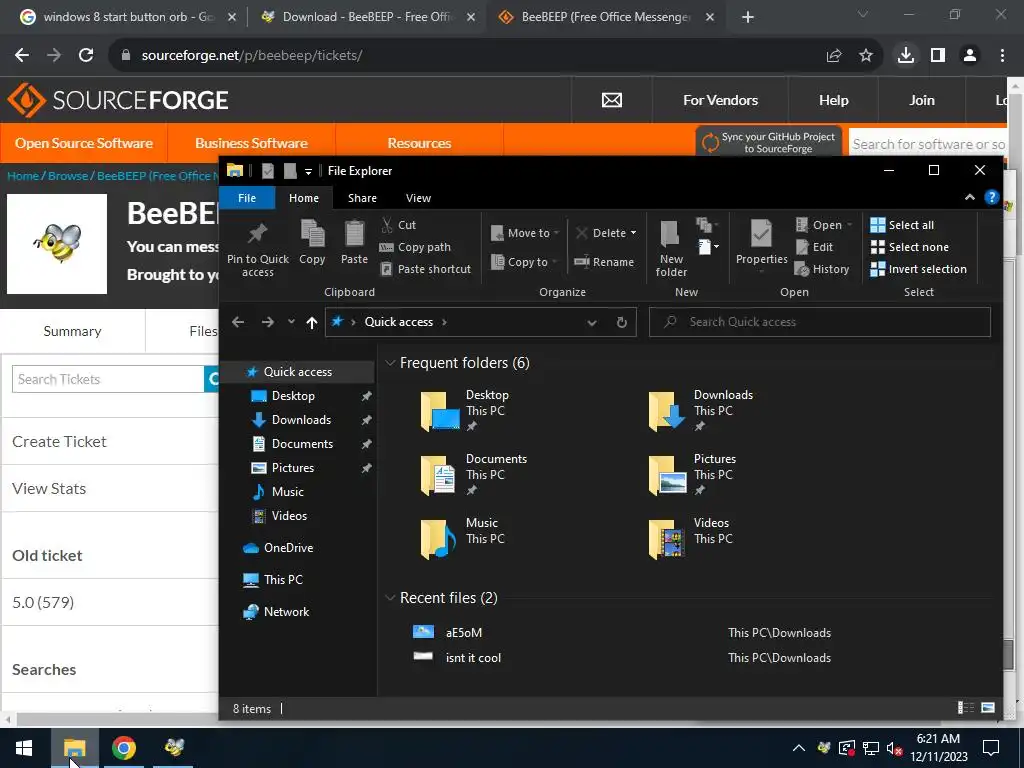Go back in File Explorer navigation
Viewport: 1024px width, 768px height.
point(238,322)
